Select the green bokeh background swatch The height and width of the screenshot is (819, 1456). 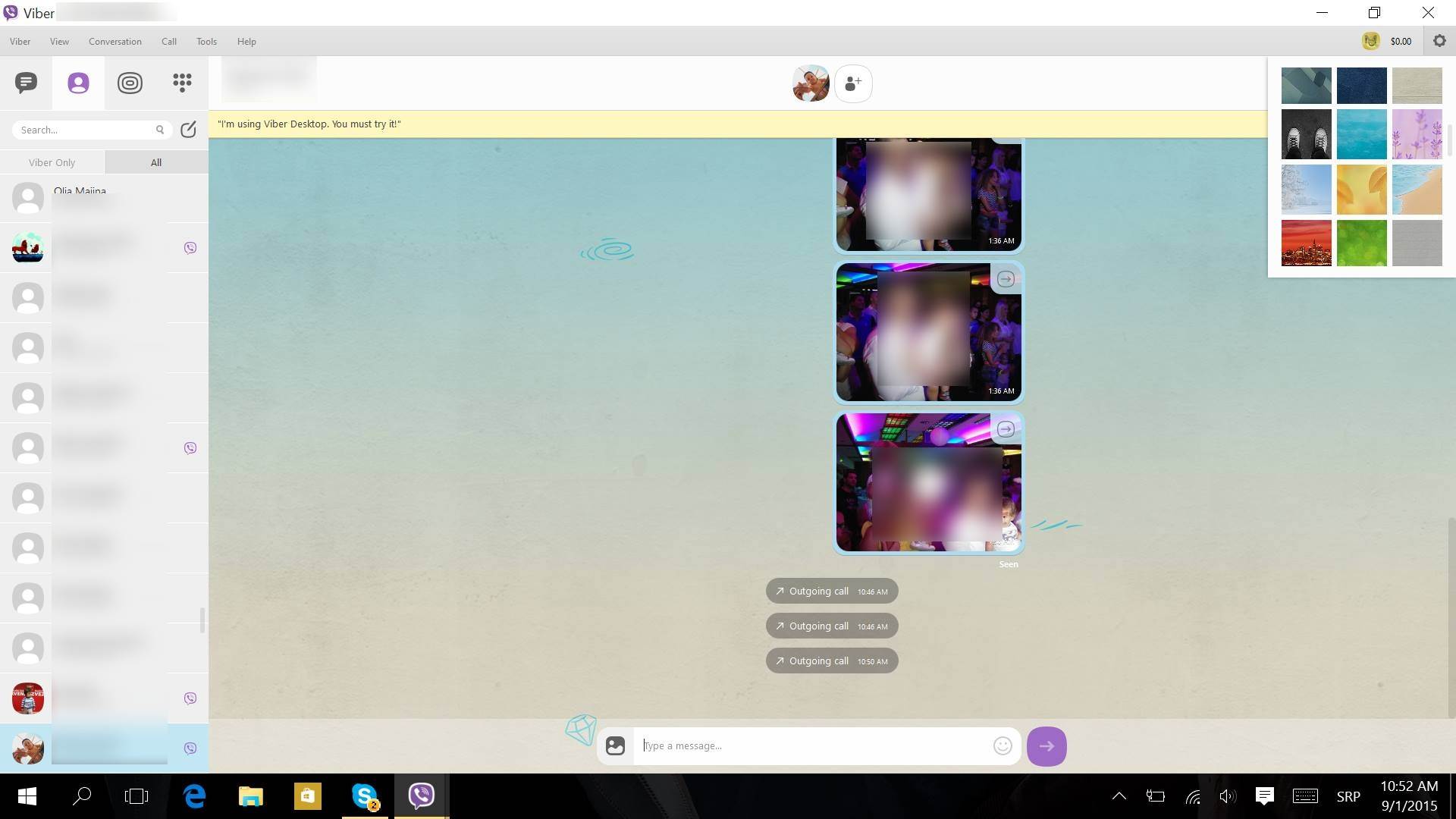tap(1361, 243)
